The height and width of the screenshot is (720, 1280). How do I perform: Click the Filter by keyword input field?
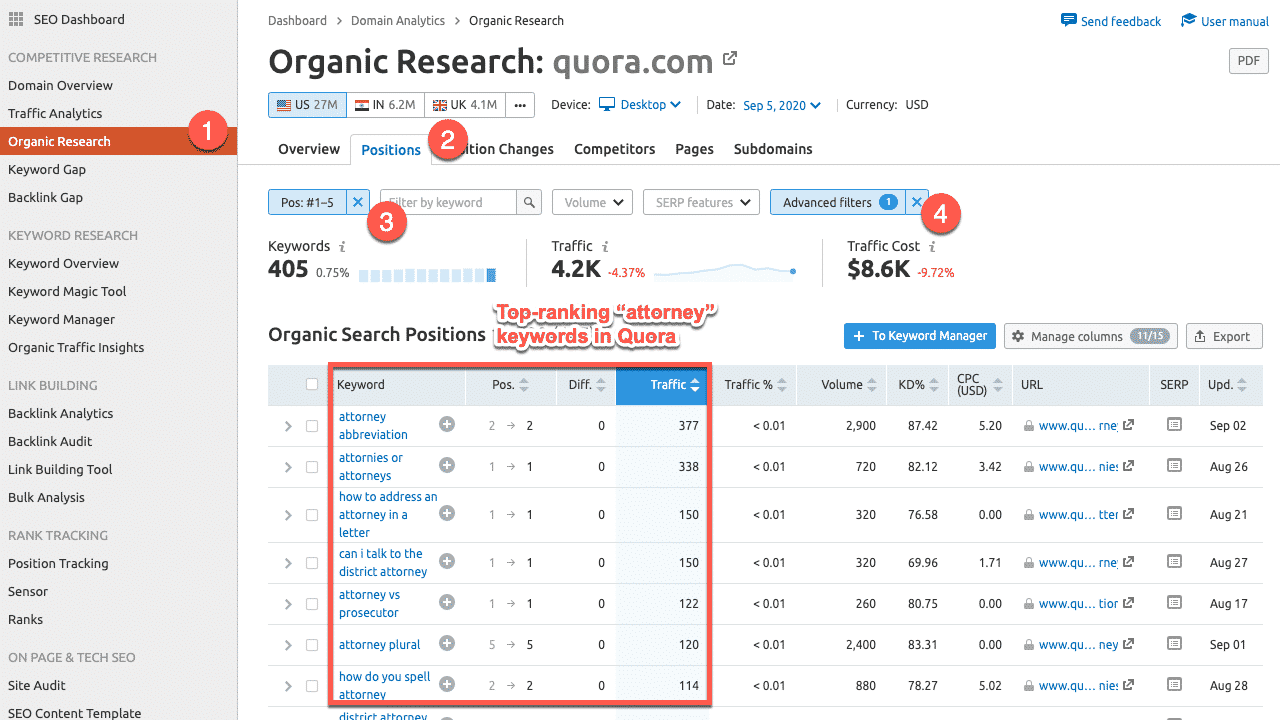click(x=448, y=202)
